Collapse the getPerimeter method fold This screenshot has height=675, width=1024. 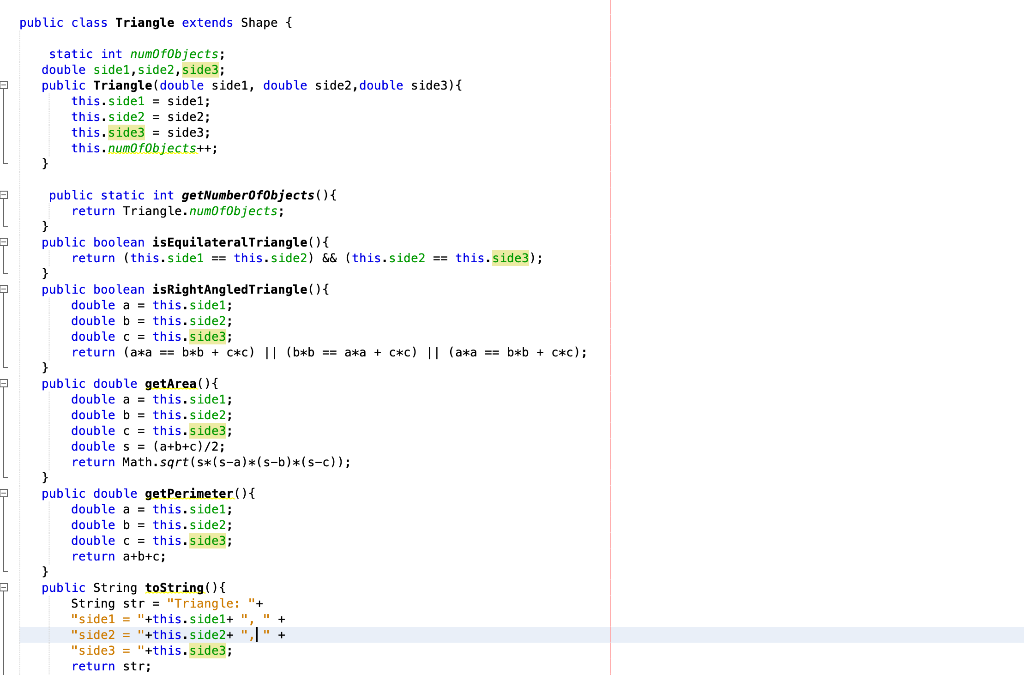pos(4,493)
